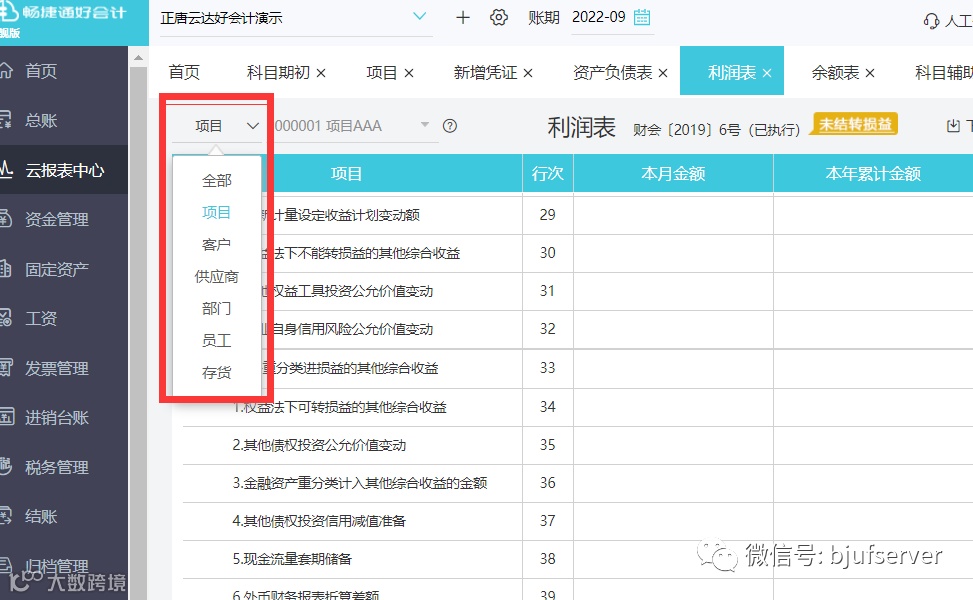Click the 行次 cell 34
This screenshot has width=973, height=600.
click(547, 407)
